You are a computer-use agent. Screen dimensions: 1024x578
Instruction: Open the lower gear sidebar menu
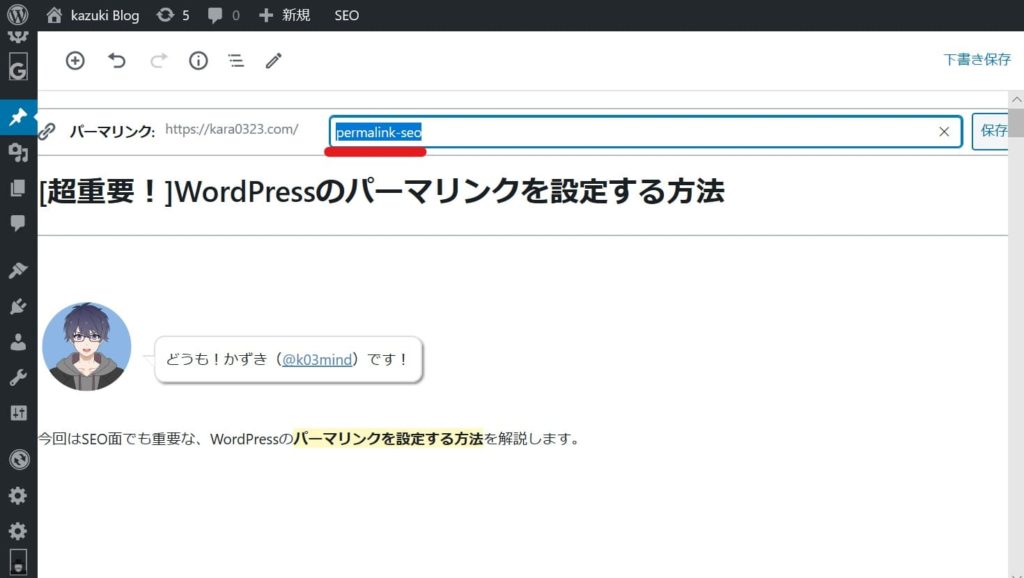coord(18,530)
